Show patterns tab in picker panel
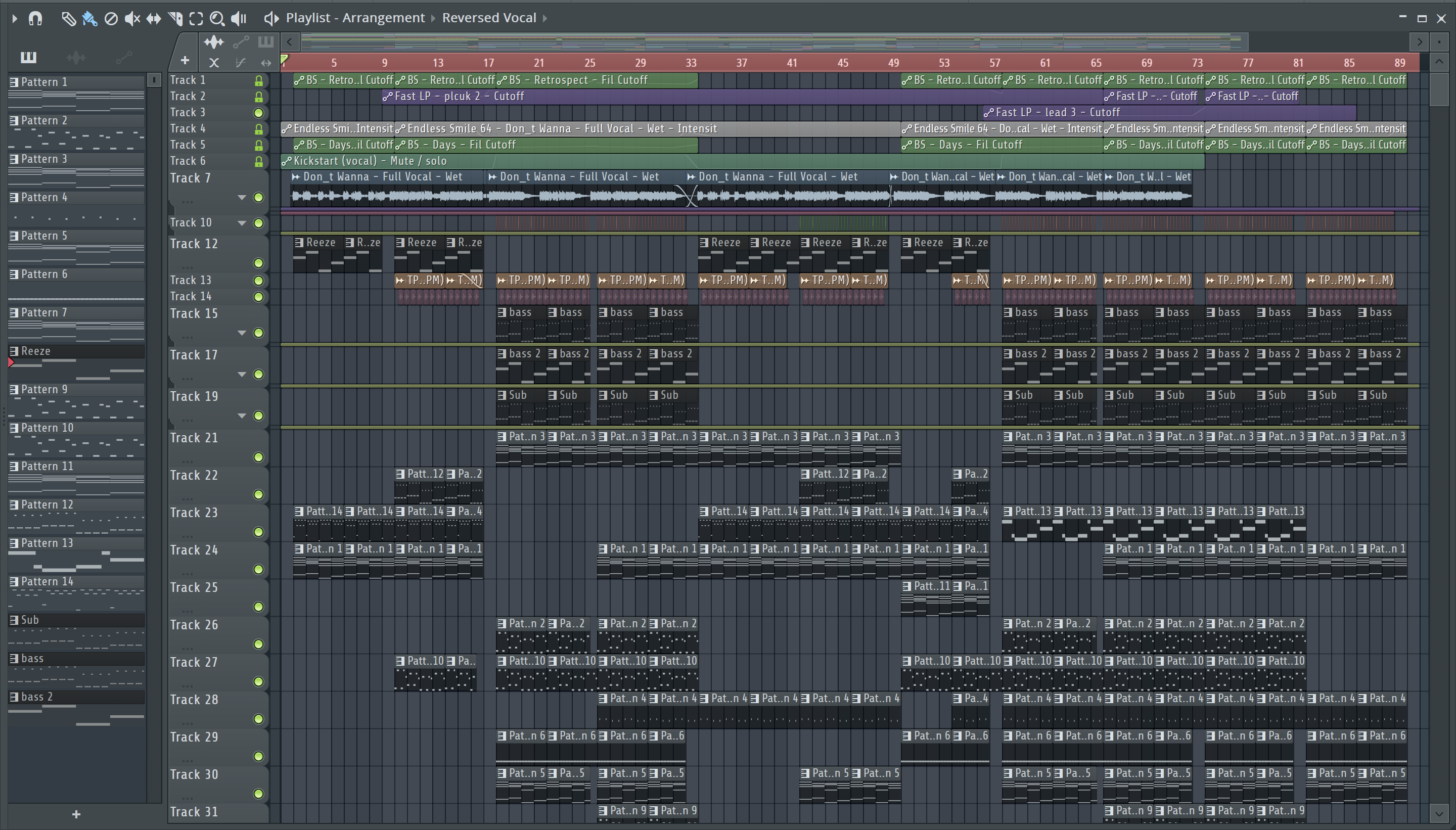 pos(28,57)
